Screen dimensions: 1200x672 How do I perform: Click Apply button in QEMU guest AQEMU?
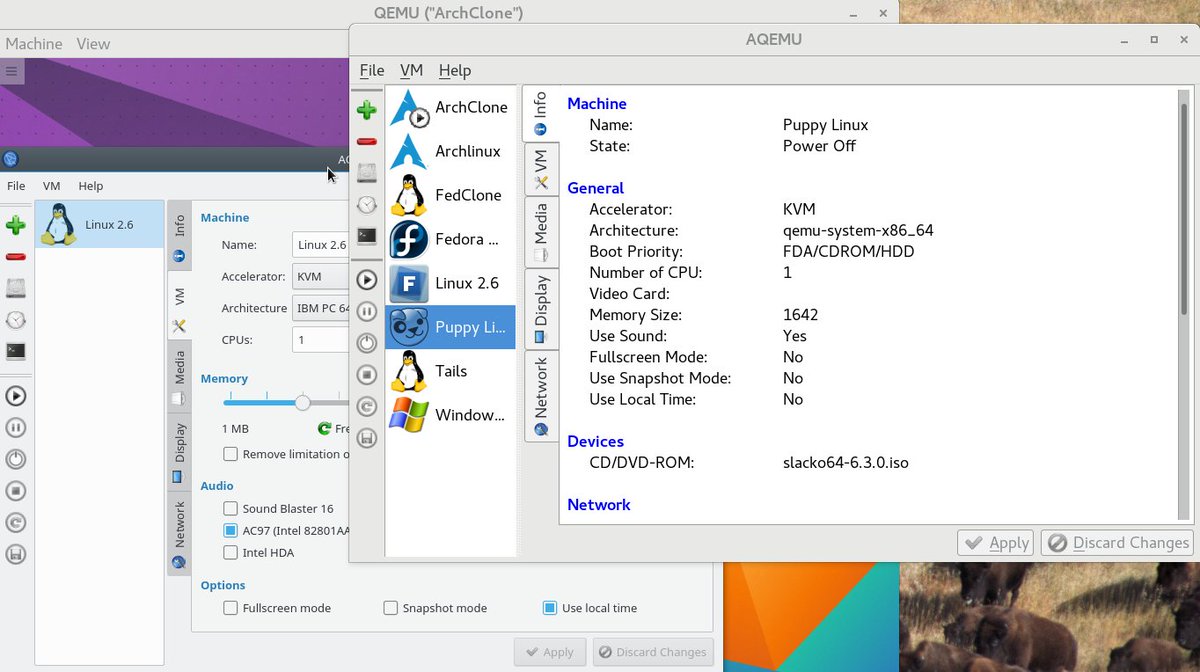(x=549, y=652)
